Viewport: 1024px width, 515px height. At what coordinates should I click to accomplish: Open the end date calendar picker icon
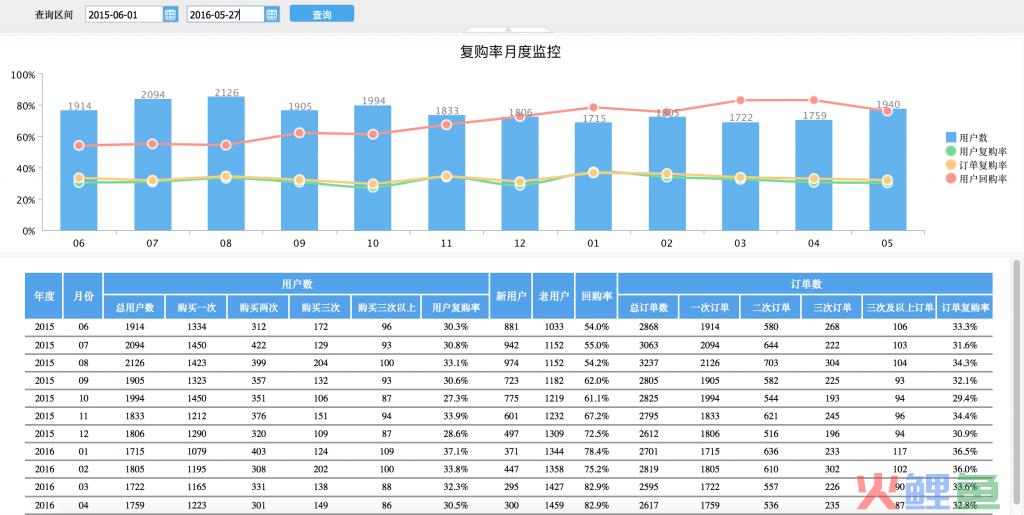point(272,14)
